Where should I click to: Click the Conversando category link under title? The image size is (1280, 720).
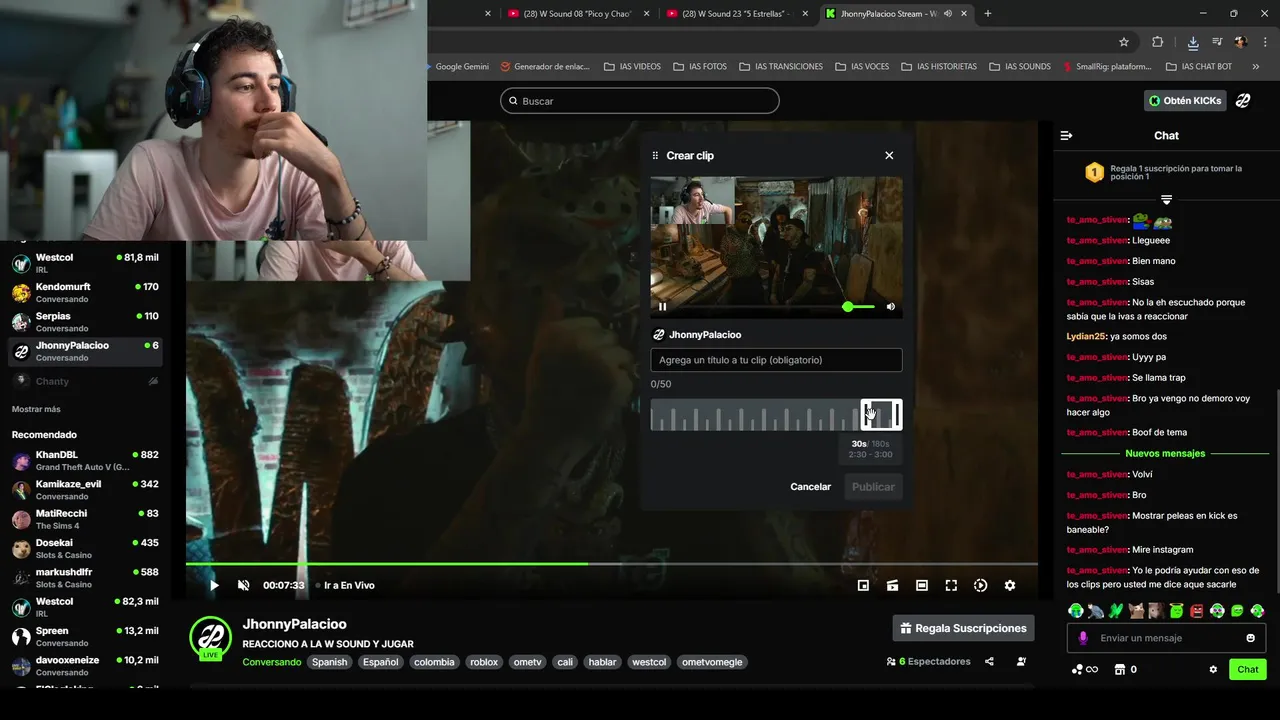click(x=271, y=662)
